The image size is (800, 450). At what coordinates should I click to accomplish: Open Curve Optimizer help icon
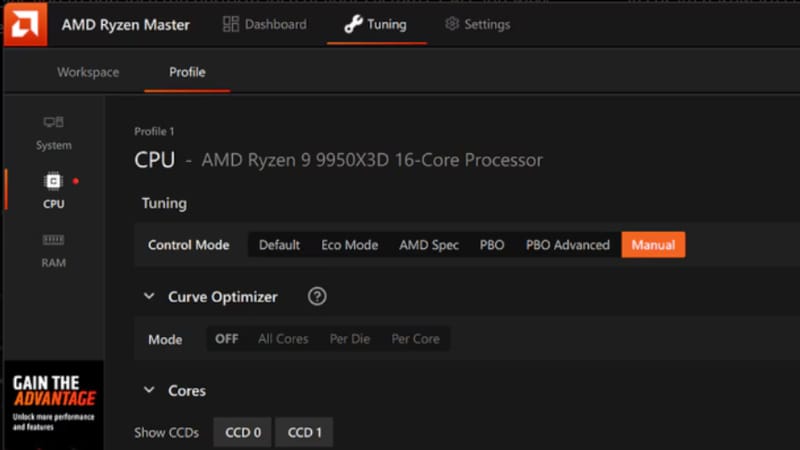(x=317, y=296)
